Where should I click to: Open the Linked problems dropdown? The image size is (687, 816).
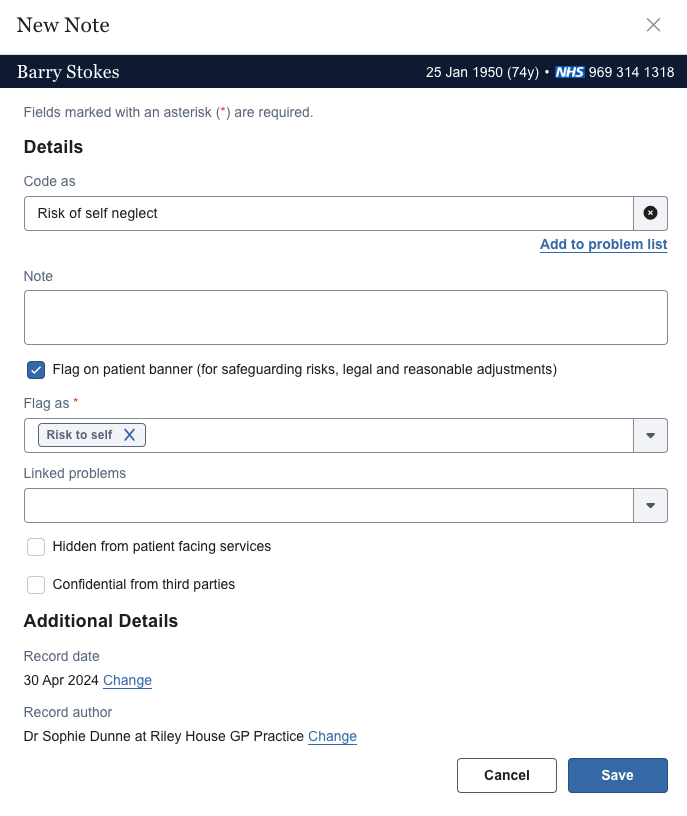650,505
